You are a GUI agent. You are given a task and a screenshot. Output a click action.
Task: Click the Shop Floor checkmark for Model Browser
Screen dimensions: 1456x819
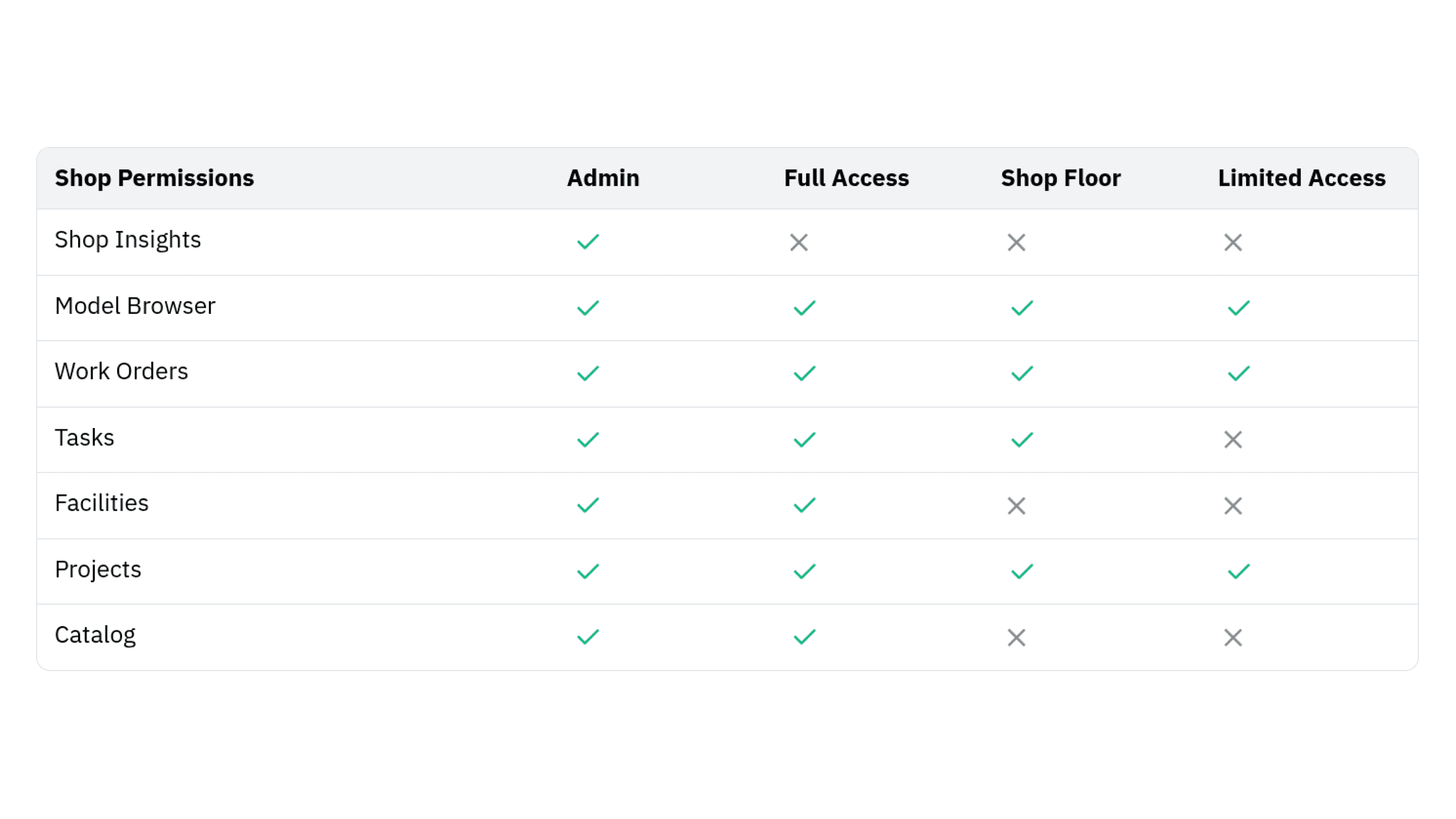pos(1022,308)
